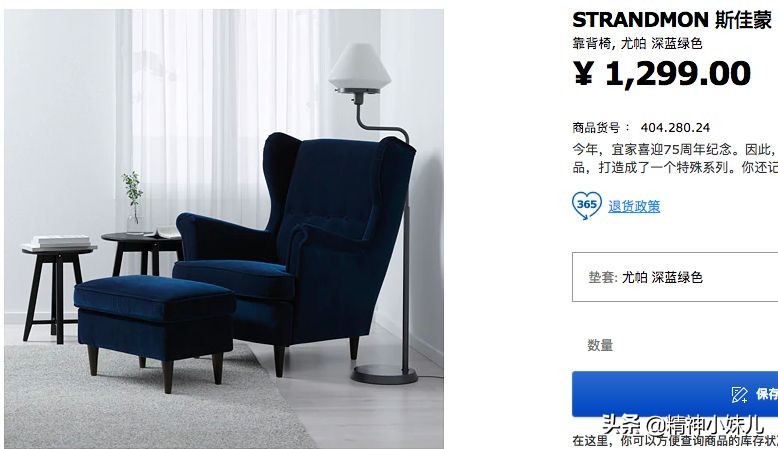Click the white floor lamp shade
Screen dimensions: 778x449
pyautogui.click(x=360, y=65)
